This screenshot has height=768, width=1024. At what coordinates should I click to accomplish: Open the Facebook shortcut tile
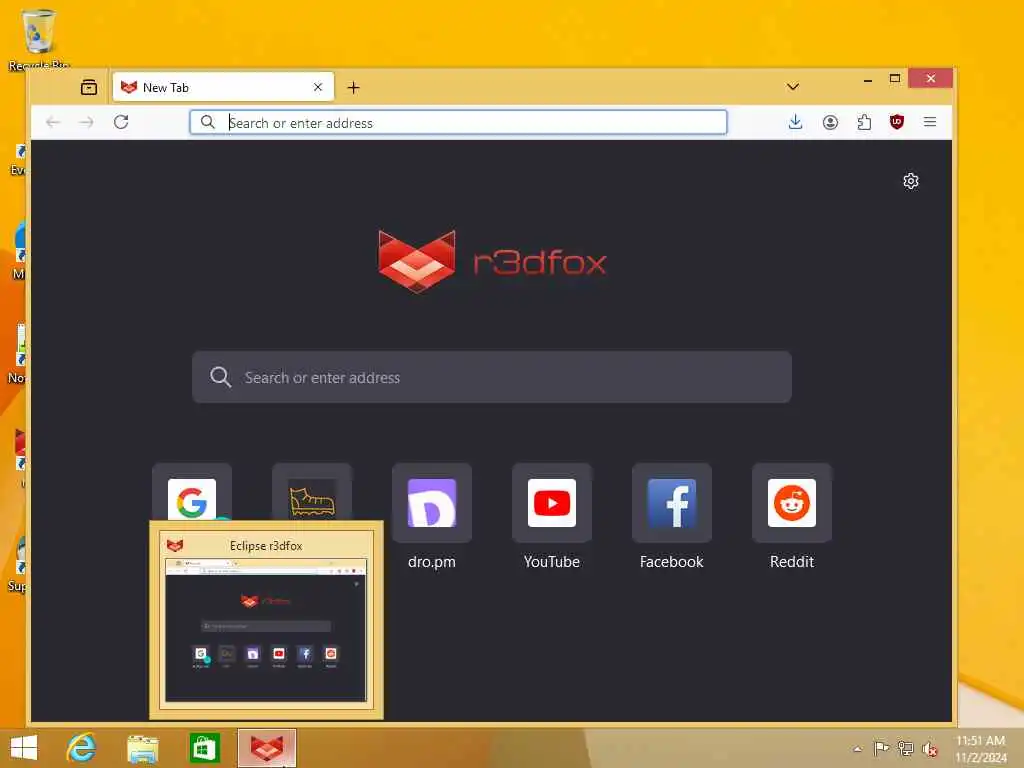pos(672,503)
